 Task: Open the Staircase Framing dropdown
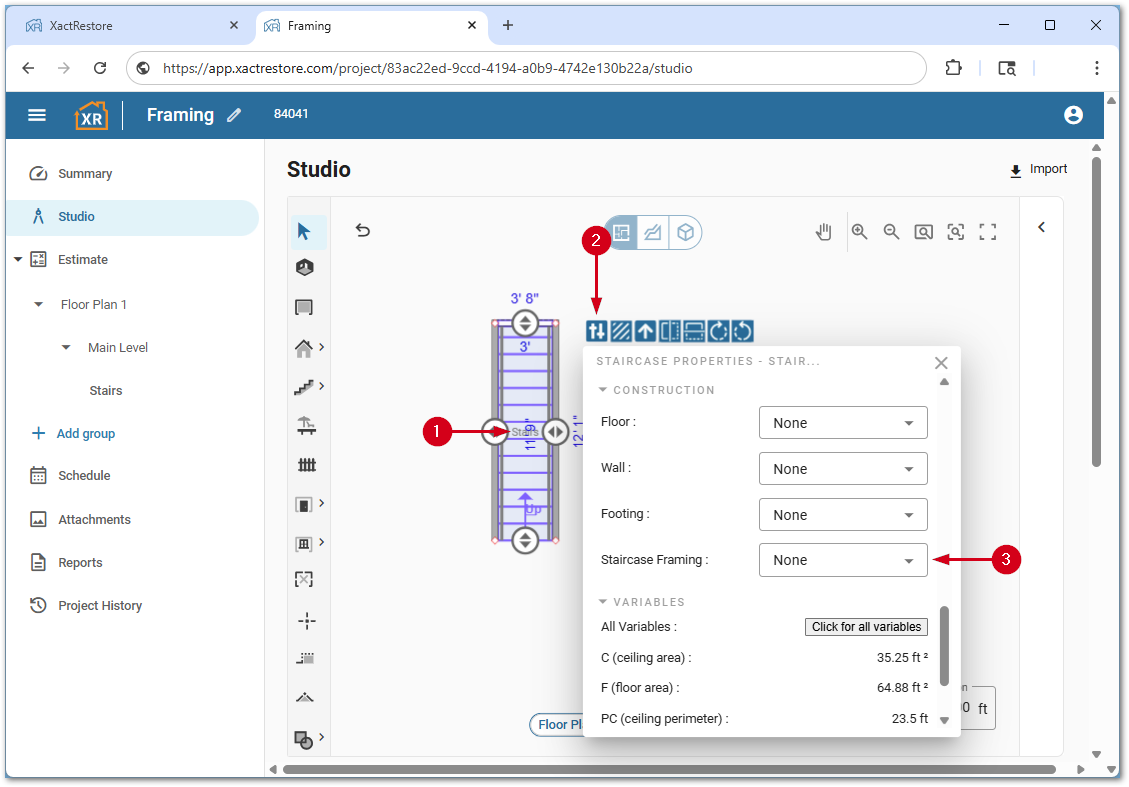click(x=843, y=561)
